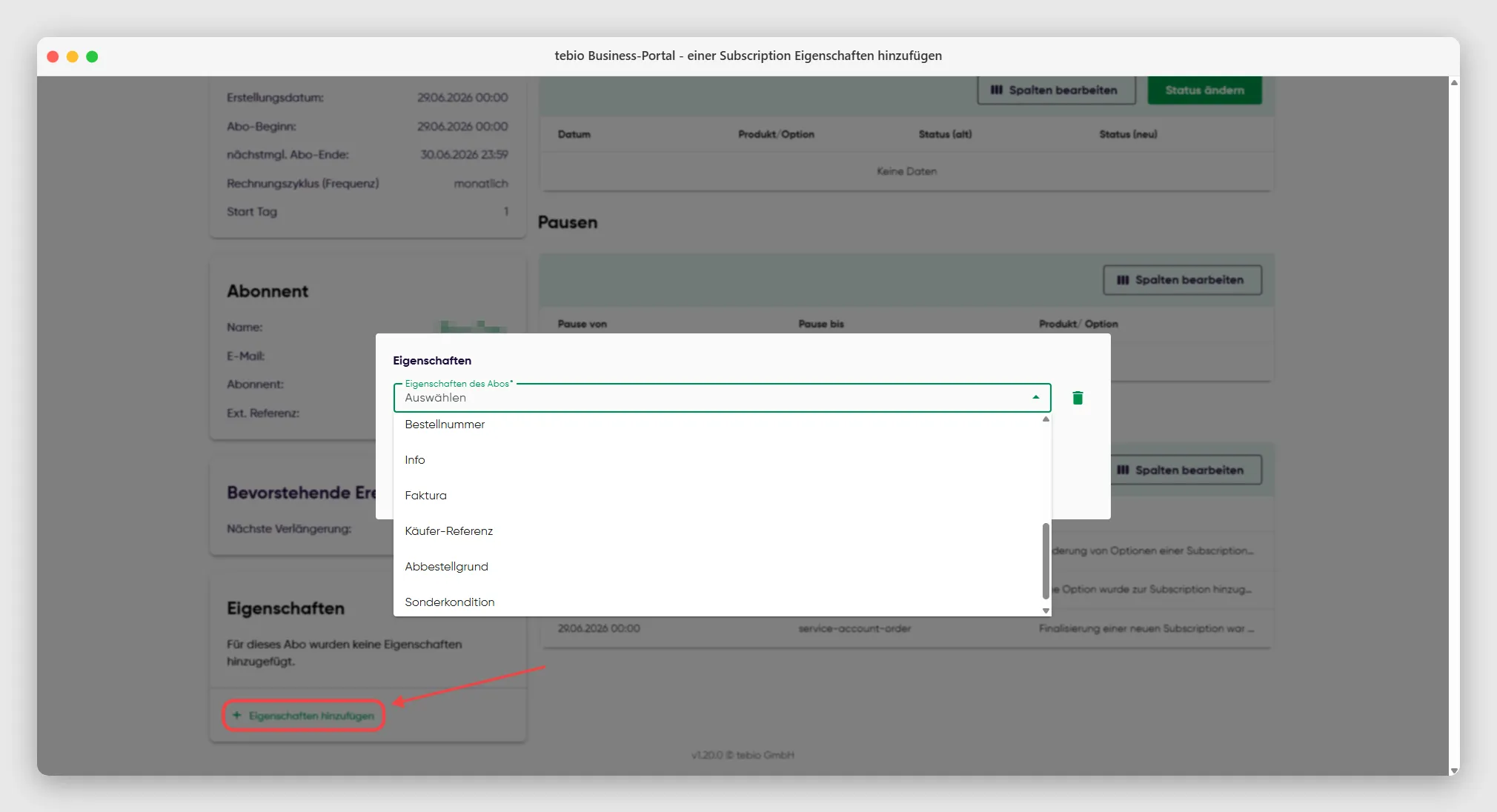
Task: Choose the Info option in the list
Action: point(722,460)
